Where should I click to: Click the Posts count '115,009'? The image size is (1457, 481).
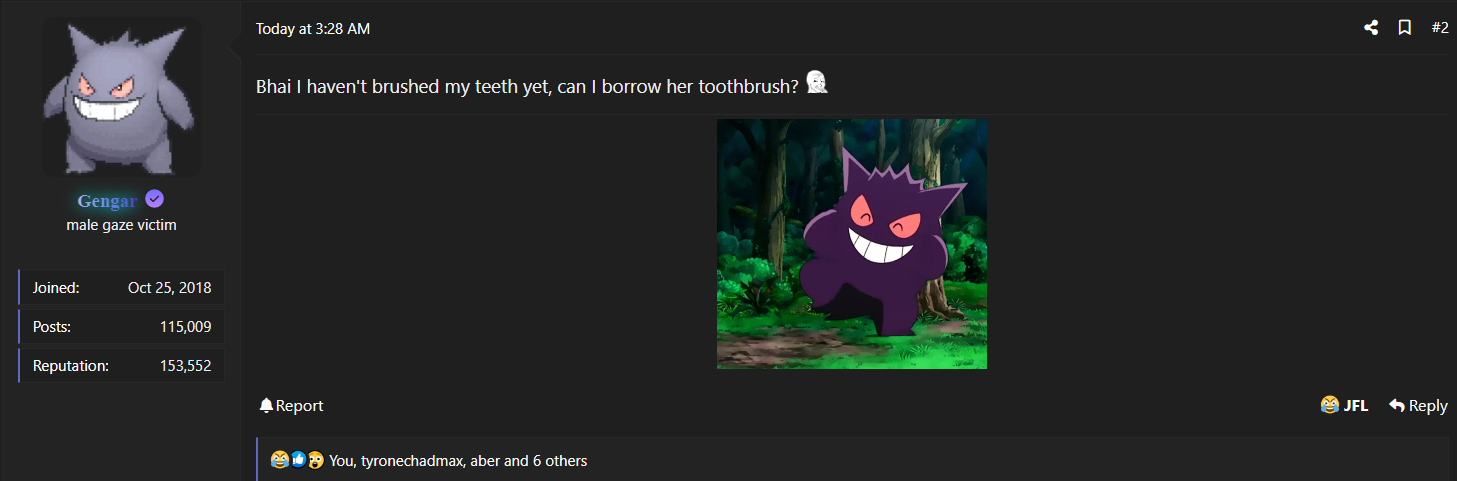pyautogui.click(x=185, y=327)
